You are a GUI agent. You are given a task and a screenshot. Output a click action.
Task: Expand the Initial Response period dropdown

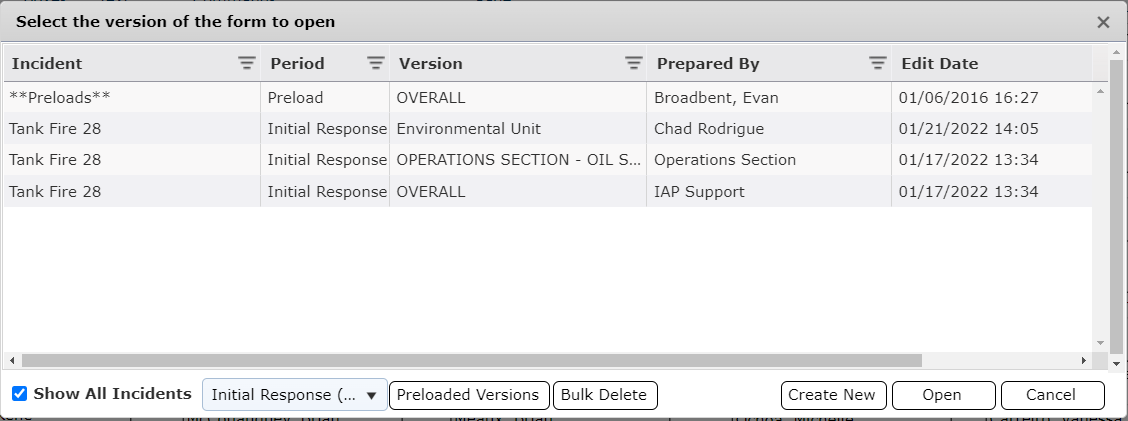click(x=295, y=395)
